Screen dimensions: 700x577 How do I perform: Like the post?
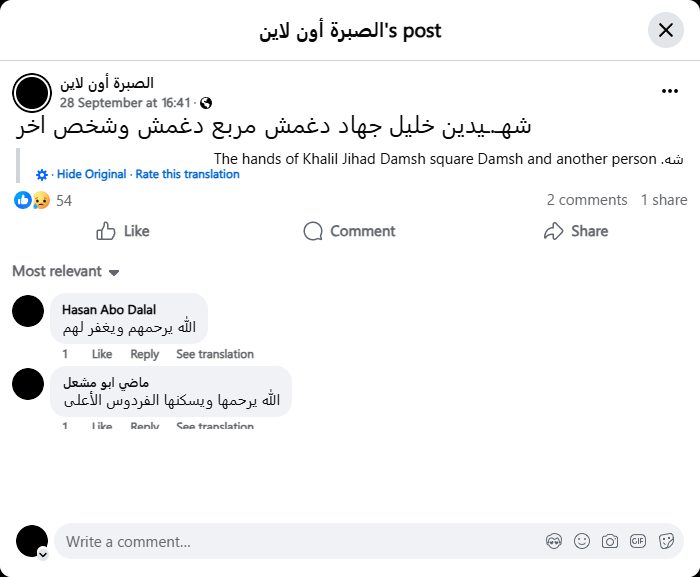(122, 231)
